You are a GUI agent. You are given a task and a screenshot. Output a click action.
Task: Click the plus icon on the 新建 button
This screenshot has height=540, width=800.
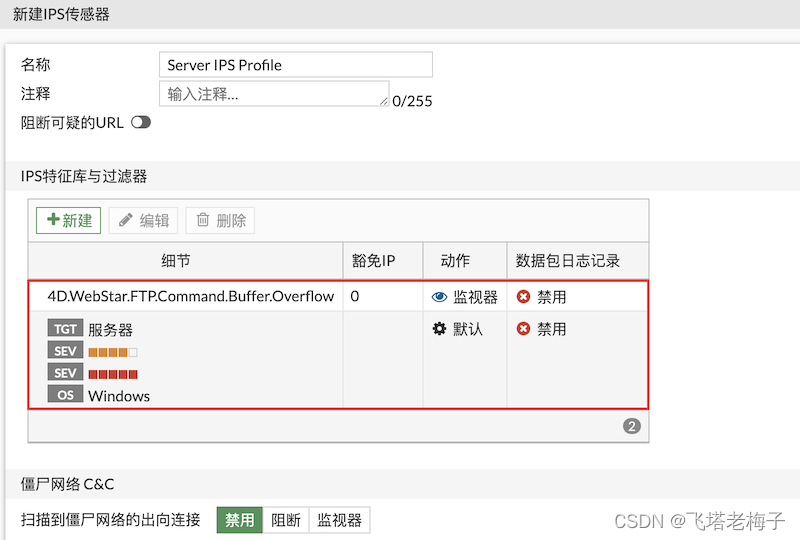[53, 219]
